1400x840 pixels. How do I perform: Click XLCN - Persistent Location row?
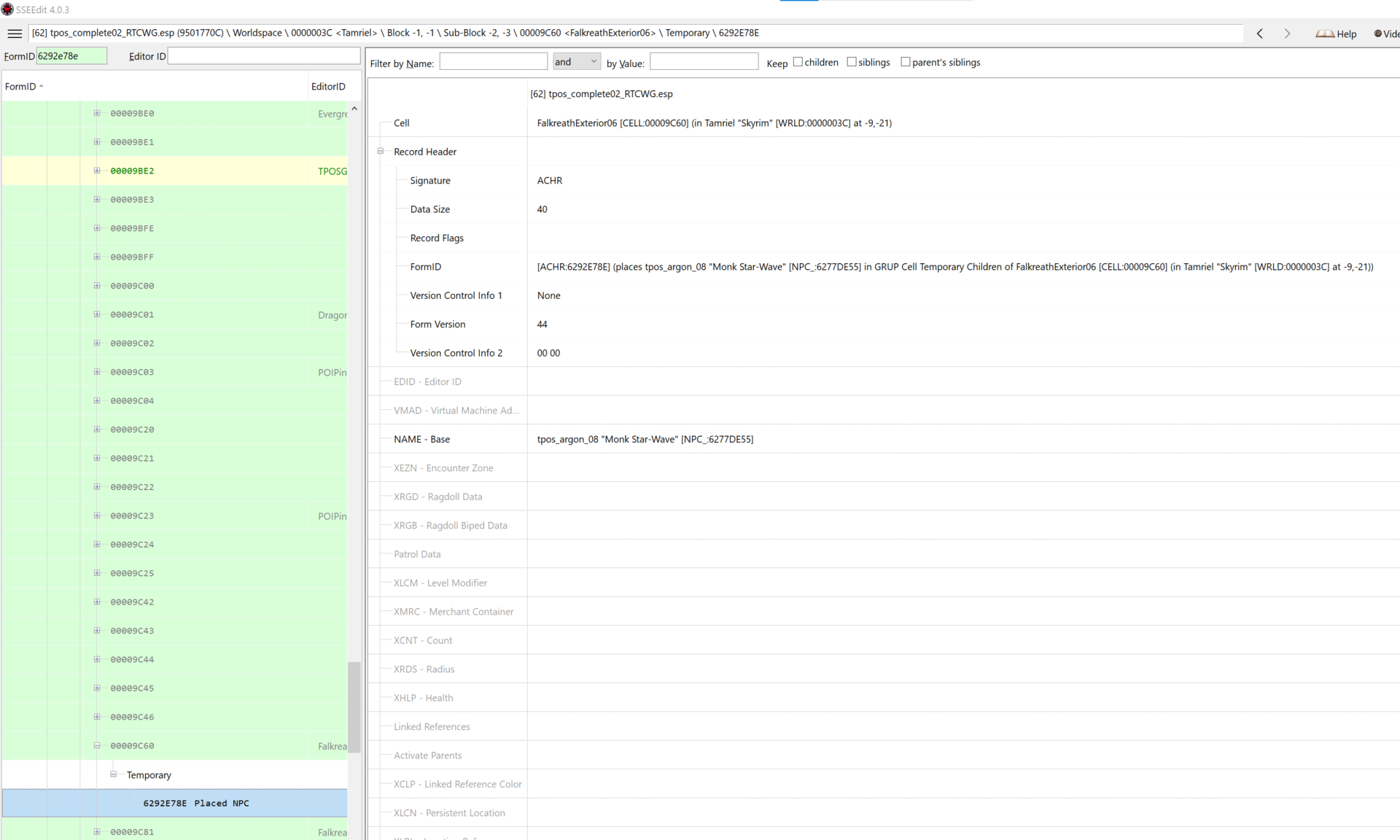coord(884,813)
